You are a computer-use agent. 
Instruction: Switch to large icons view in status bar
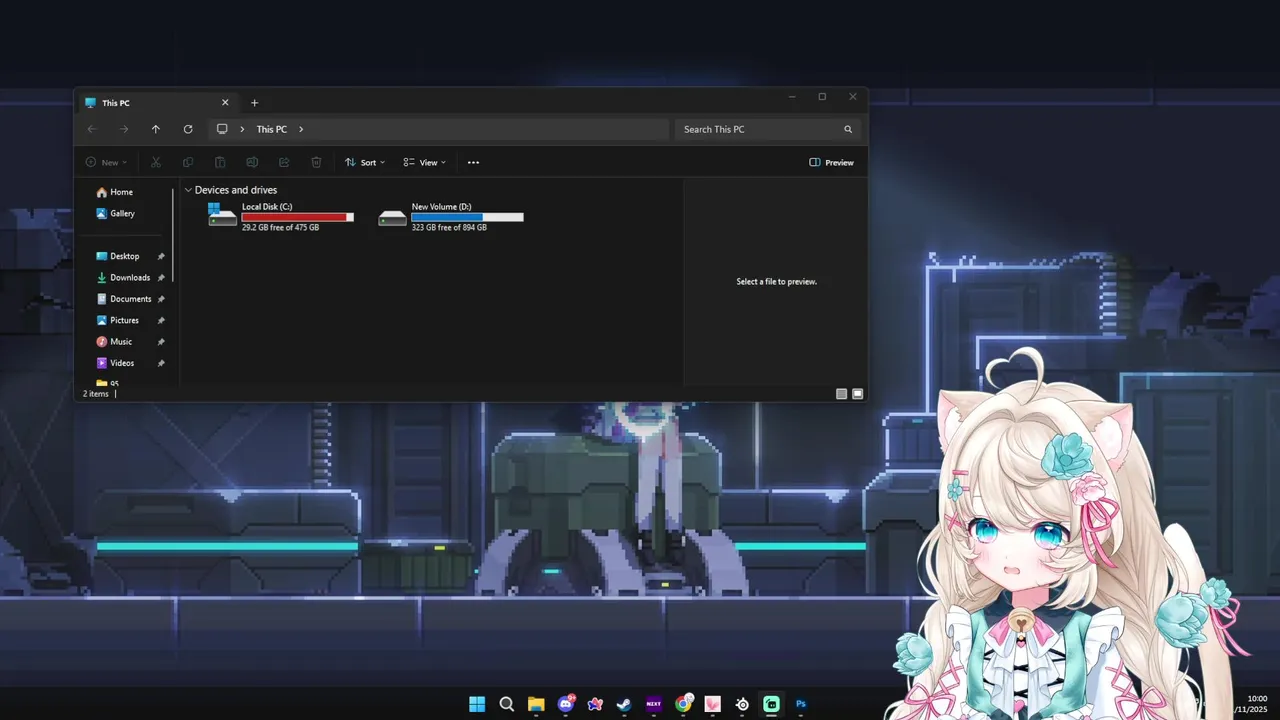click(857, 394)
